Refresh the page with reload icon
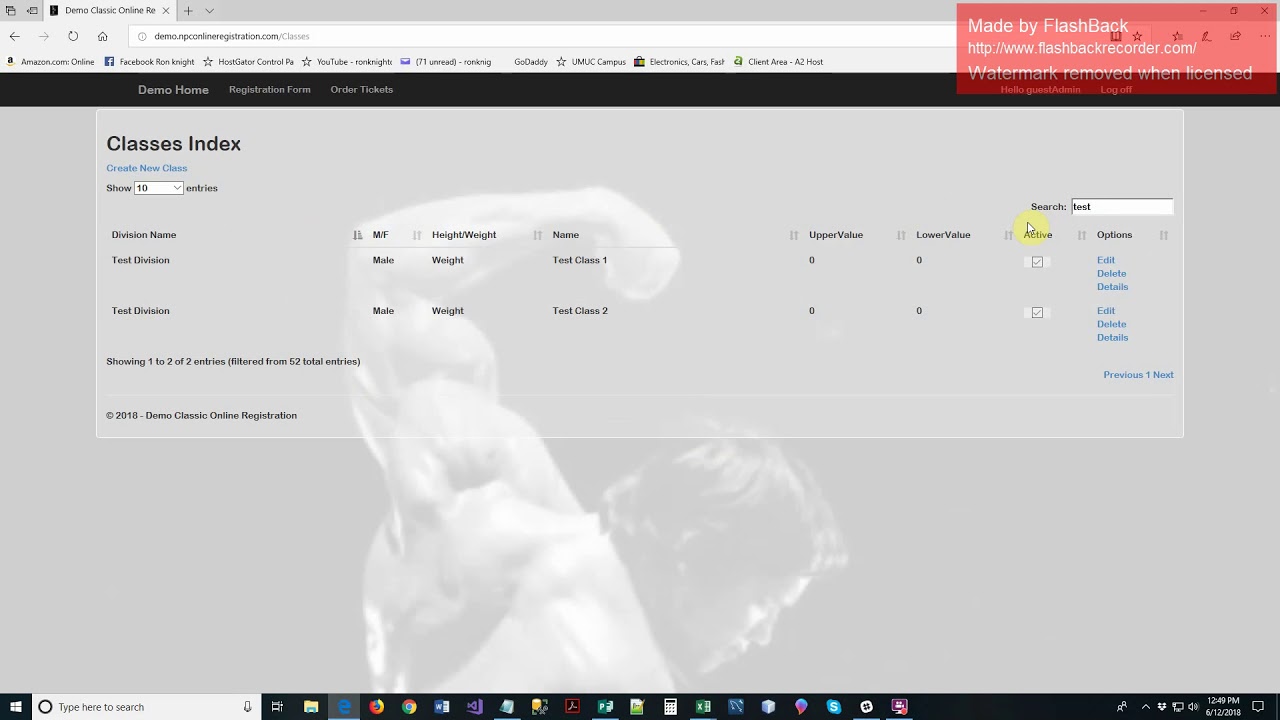The image size is (1280, 720). 73,36
